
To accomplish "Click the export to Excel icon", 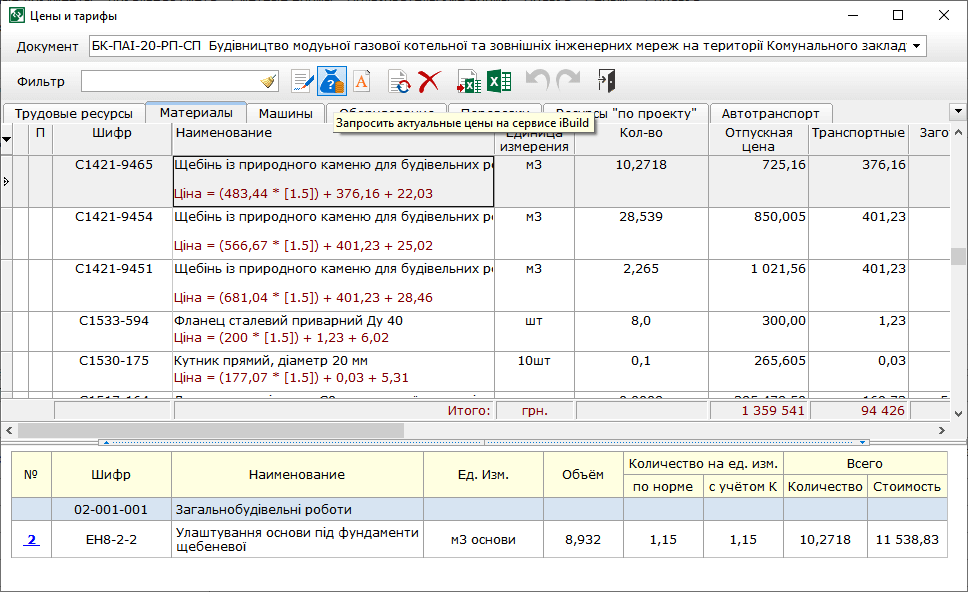I will 499,81.
